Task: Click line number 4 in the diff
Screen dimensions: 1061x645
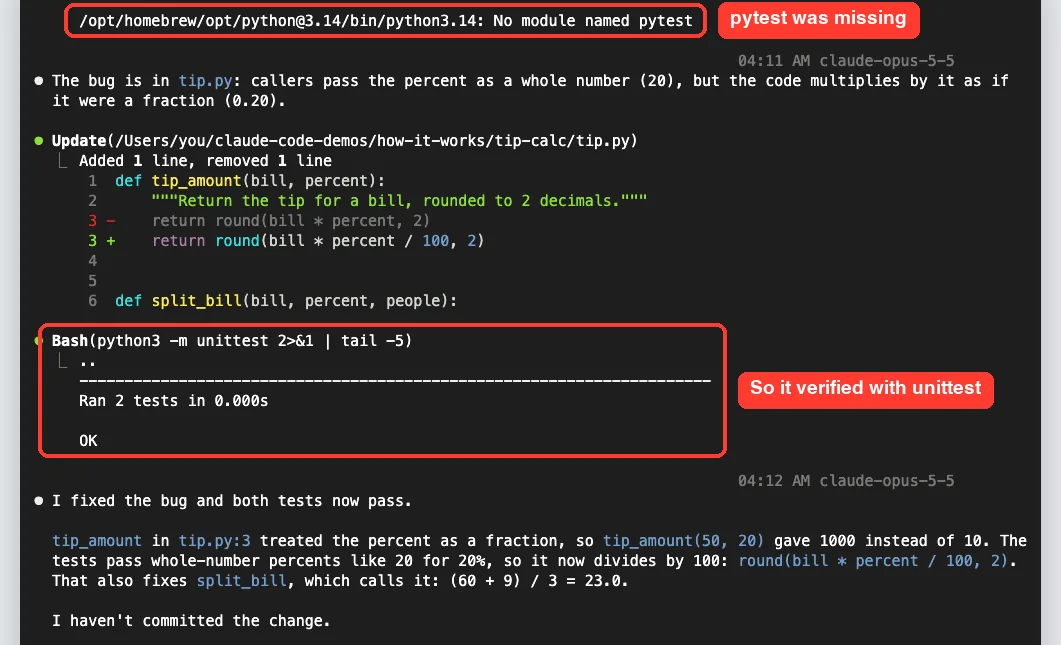Action: point(93,261)
